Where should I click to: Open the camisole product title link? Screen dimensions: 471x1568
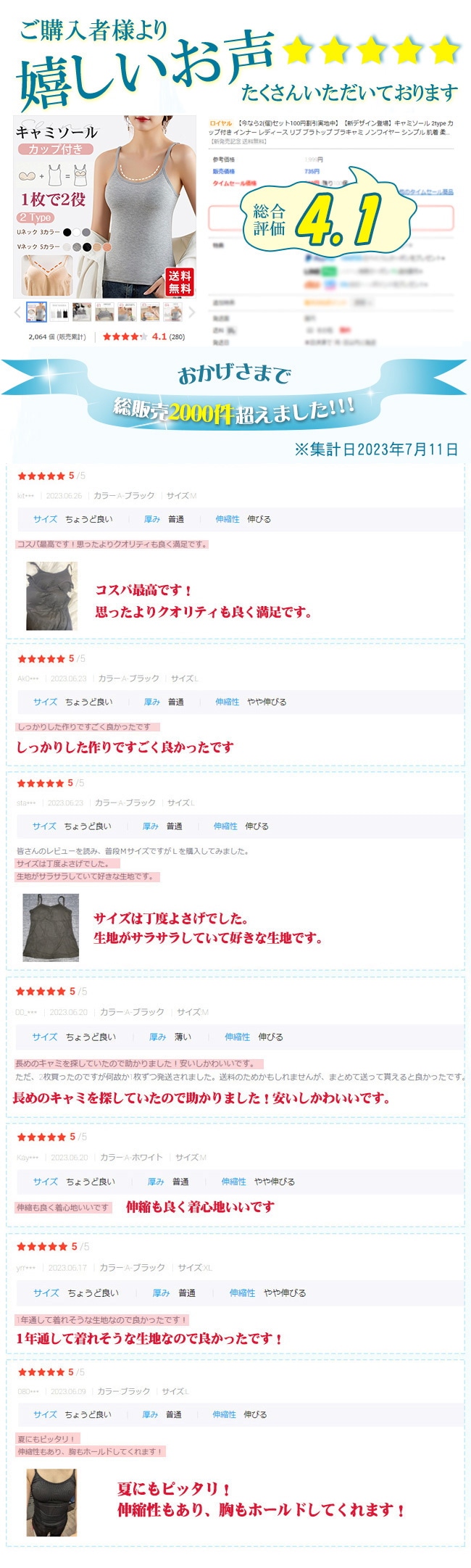tap(331, 128)
